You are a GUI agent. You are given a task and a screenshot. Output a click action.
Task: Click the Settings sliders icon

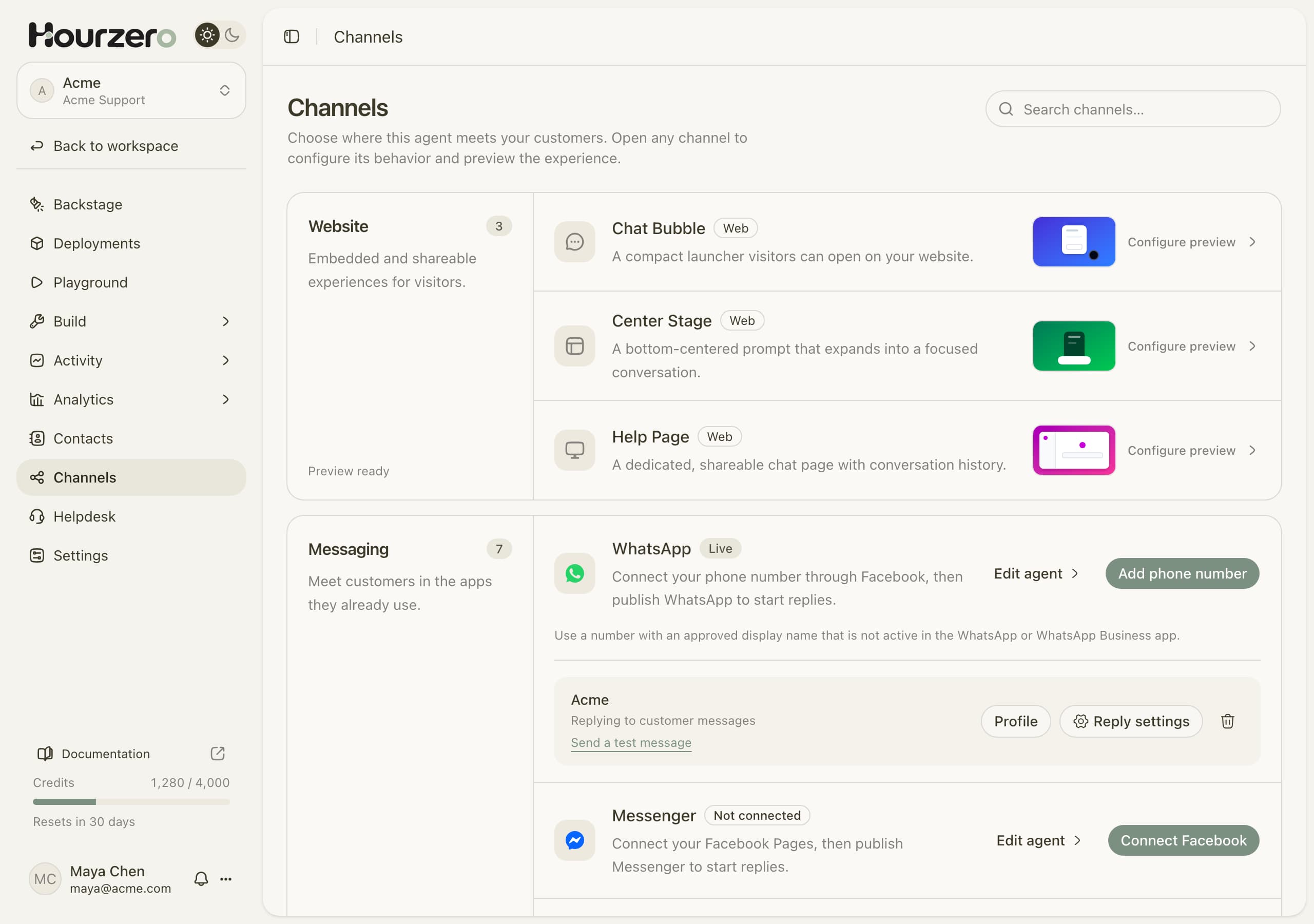(x=37, y=555)
